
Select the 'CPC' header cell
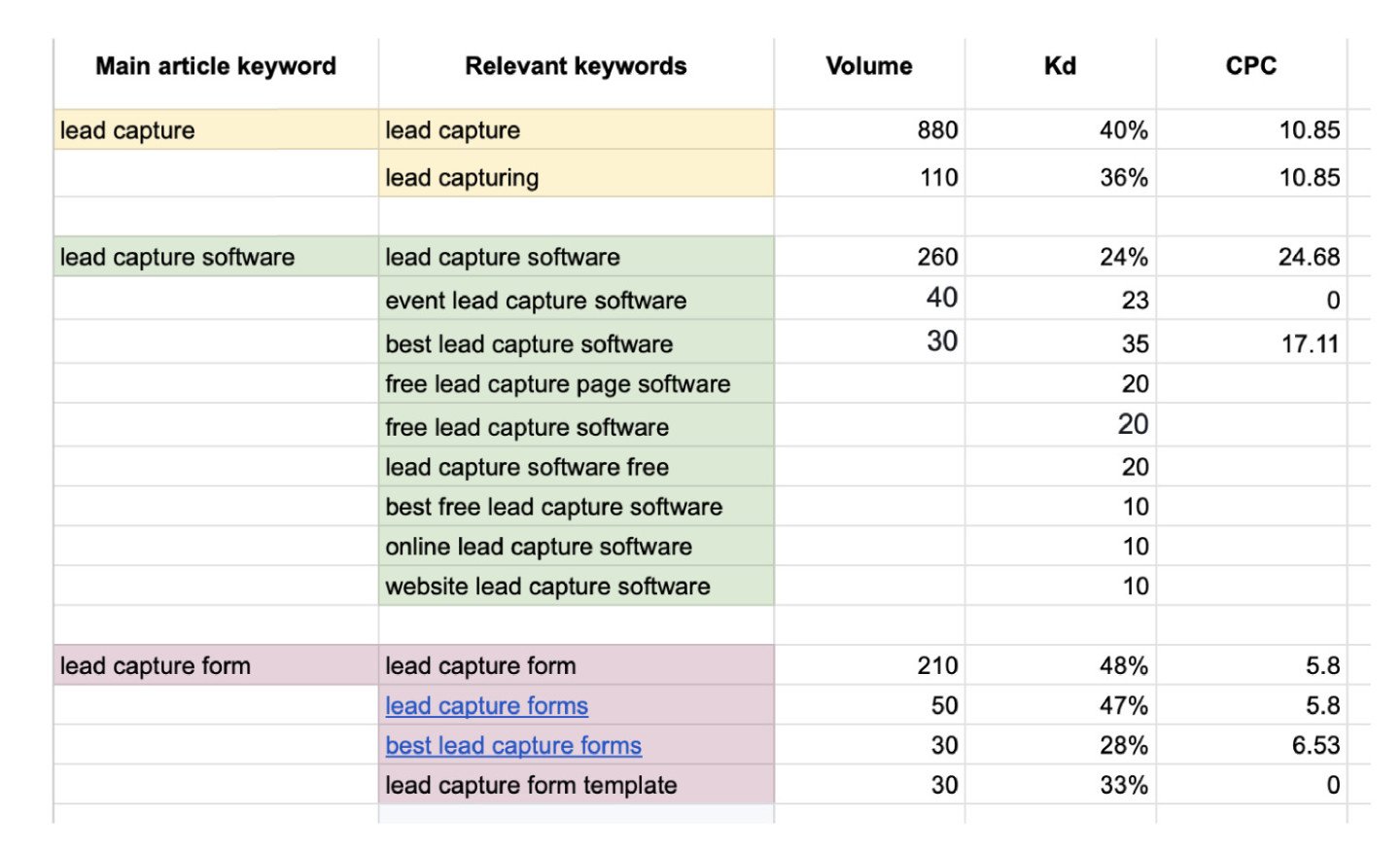coord(1251,74)
